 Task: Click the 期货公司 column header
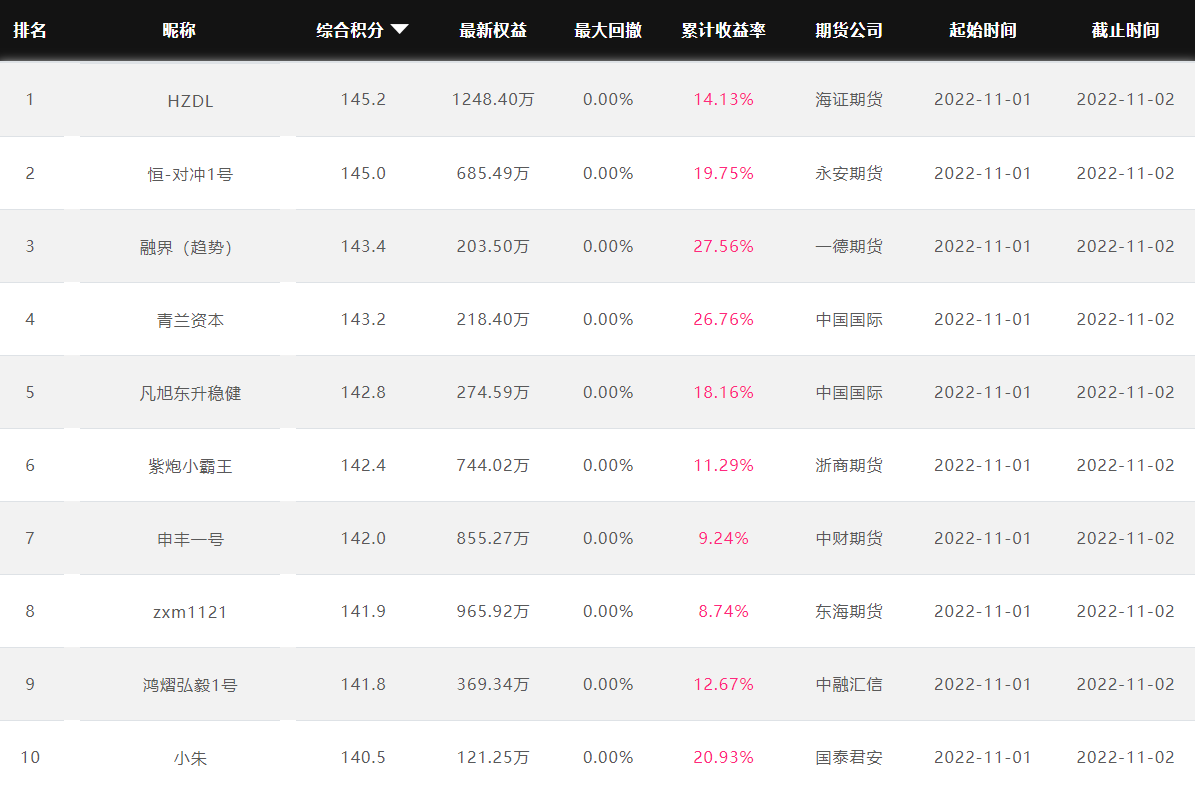pyautogui.click(x=849, y=30)
